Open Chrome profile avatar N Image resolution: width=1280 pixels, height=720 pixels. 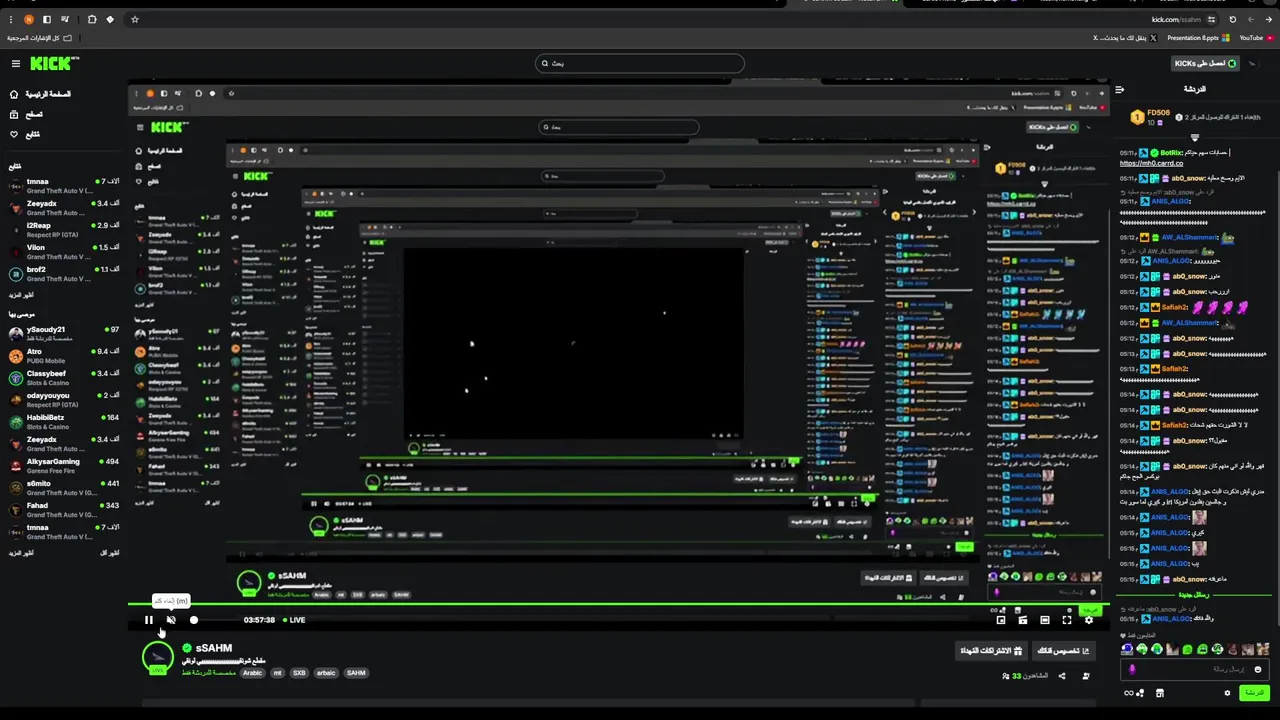[x=29, y=19]
